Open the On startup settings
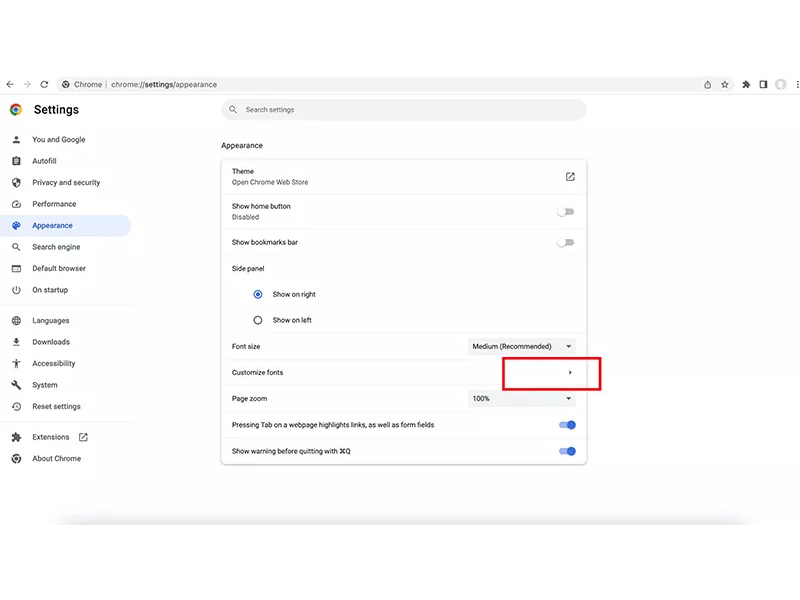This screenshot has width=800, height=600. coord(50,290)
